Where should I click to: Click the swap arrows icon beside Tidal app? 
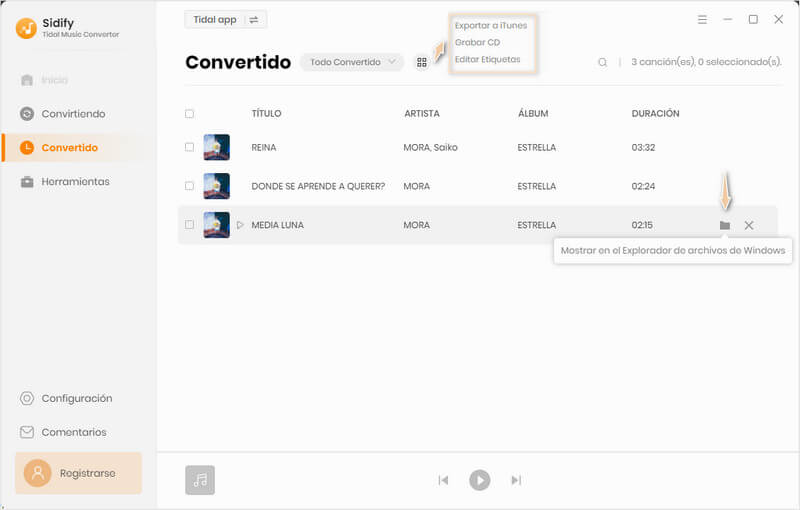tap(254, 20)
